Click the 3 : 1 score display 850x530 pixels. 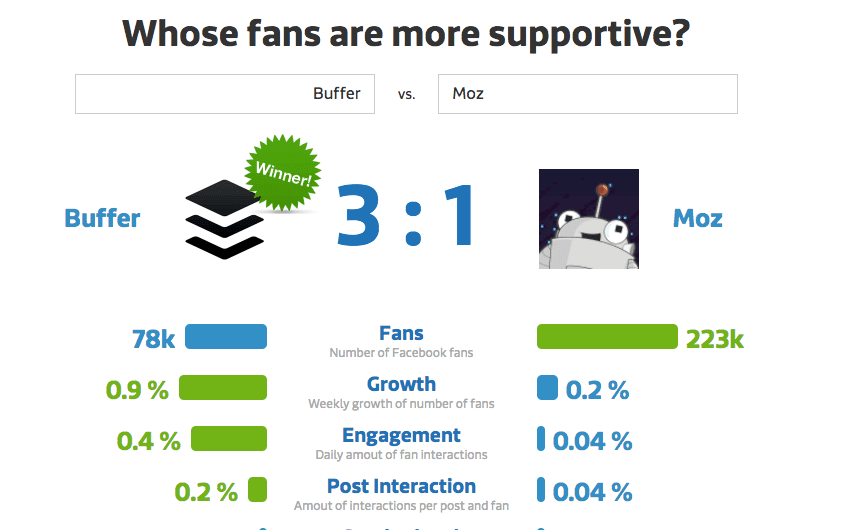click(405, 217)
